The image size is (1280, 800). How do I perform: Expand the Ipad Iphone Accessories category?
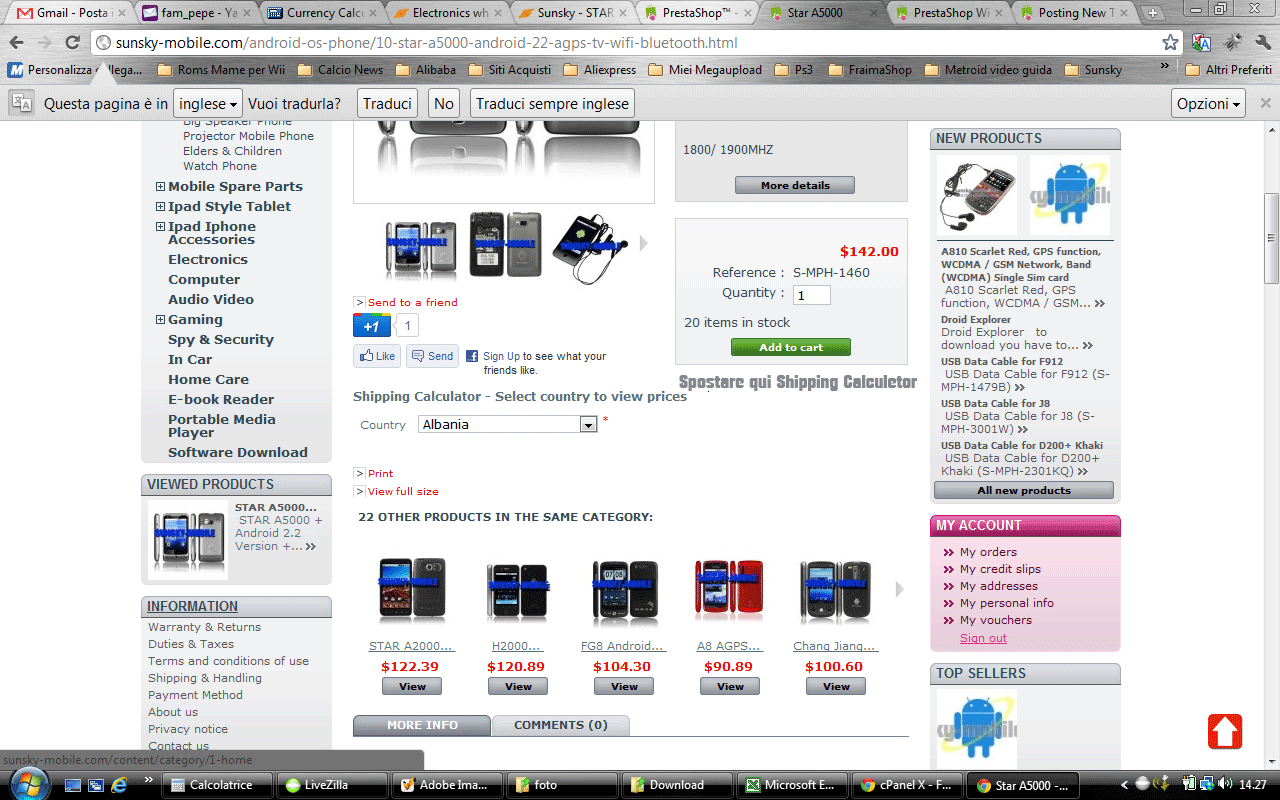click(x=160, y=226)
